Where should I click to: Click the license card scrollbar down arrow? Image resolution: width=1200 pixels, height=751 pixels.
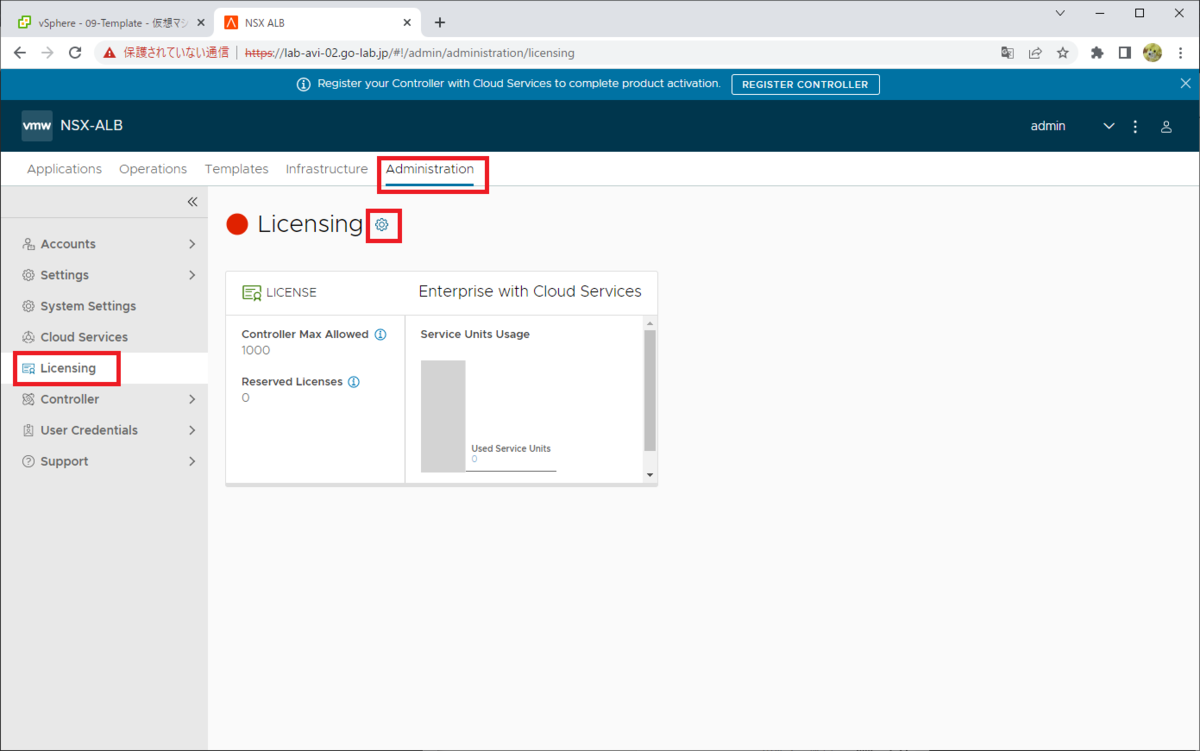pyautogui.click(x=650, y=475)
